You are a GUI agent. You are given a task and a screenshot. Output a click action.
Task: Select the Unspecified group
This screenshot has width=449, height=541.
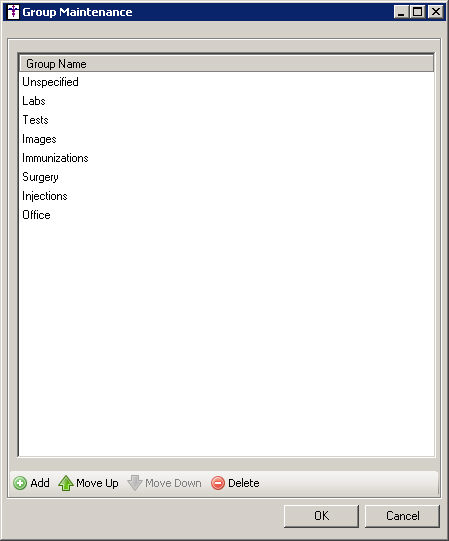coord(226,82)
